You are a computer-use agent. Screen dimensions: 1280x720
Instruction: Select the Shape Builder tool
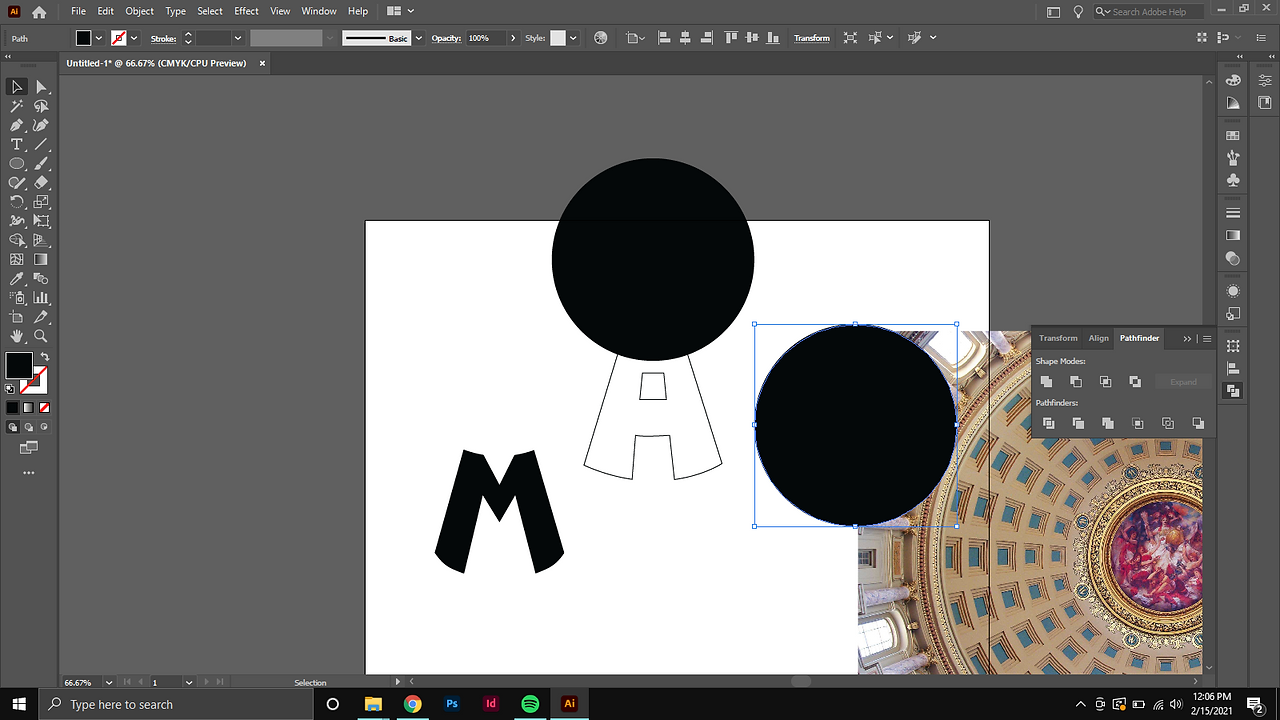coord(17,240)
